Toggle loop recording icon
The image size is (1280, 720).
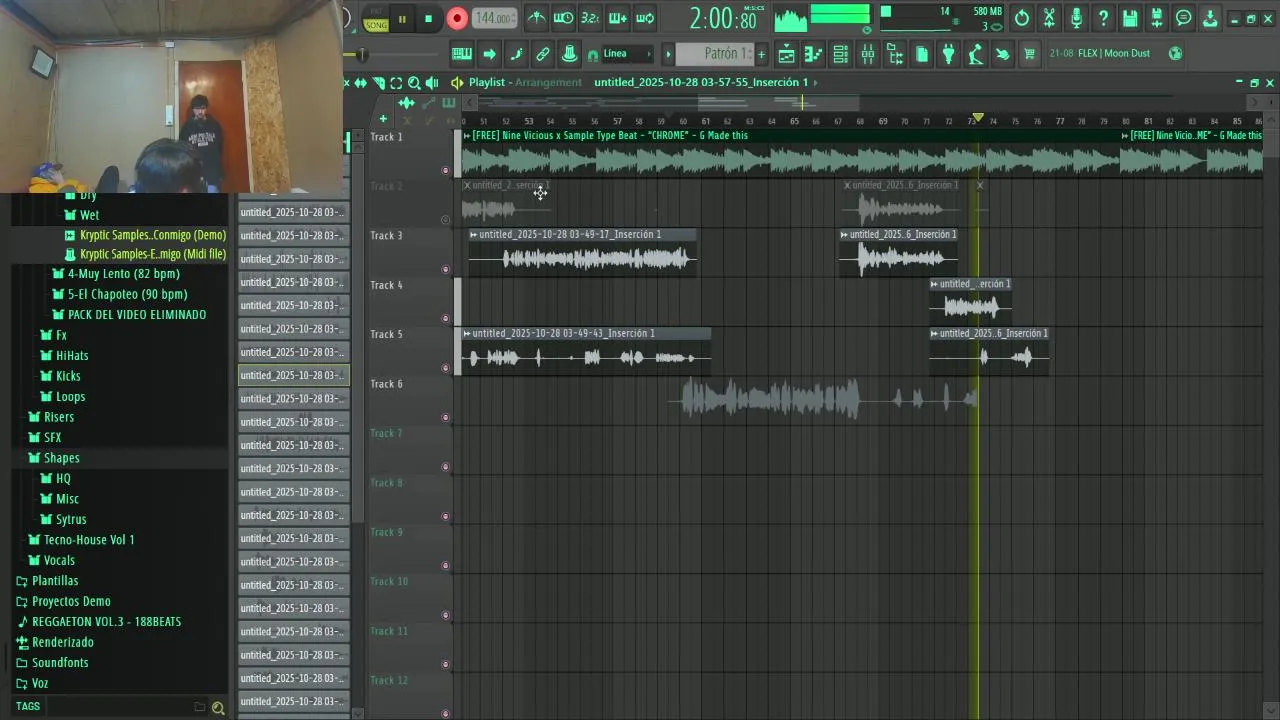click(645, 18)
